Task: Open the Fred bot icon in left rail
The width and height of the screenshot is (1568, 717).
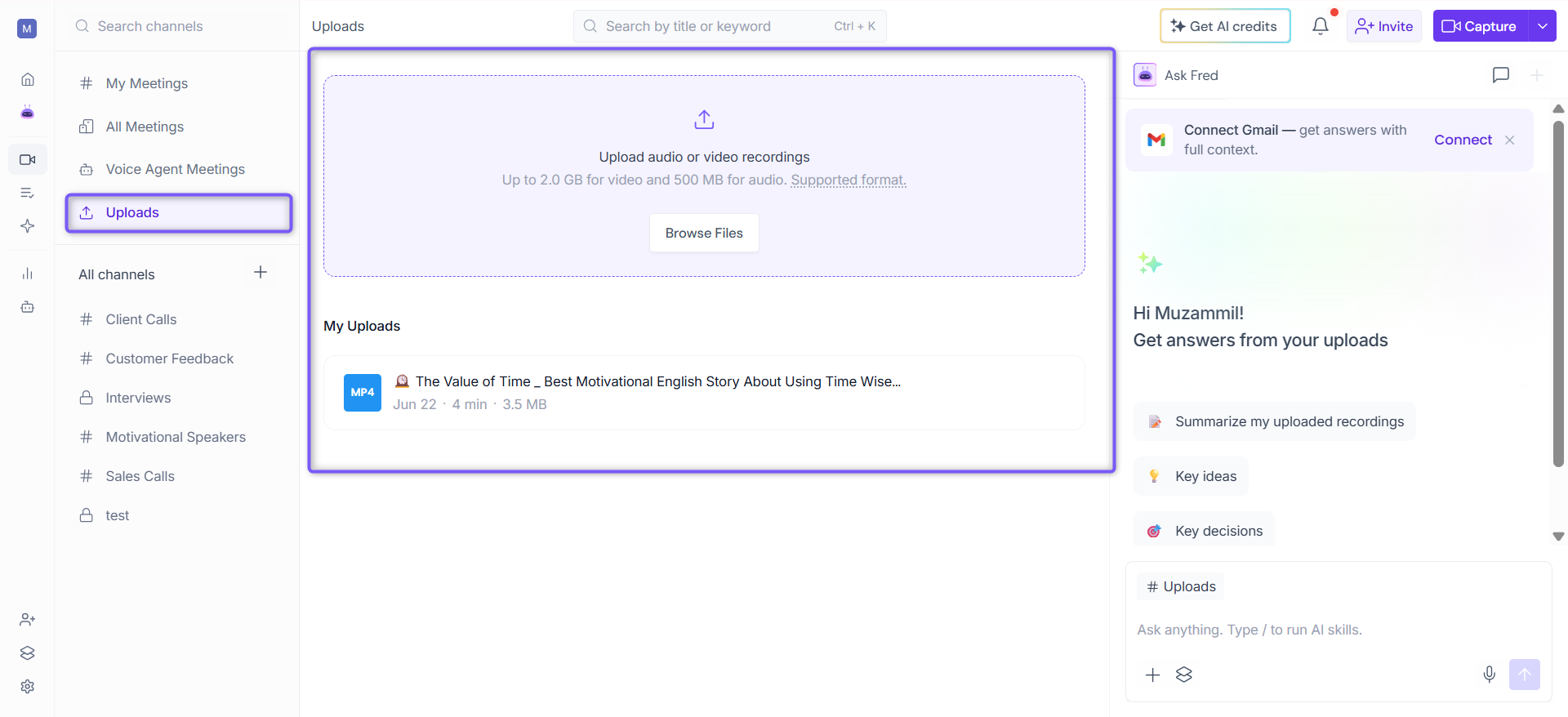Action: click(28, 113)
